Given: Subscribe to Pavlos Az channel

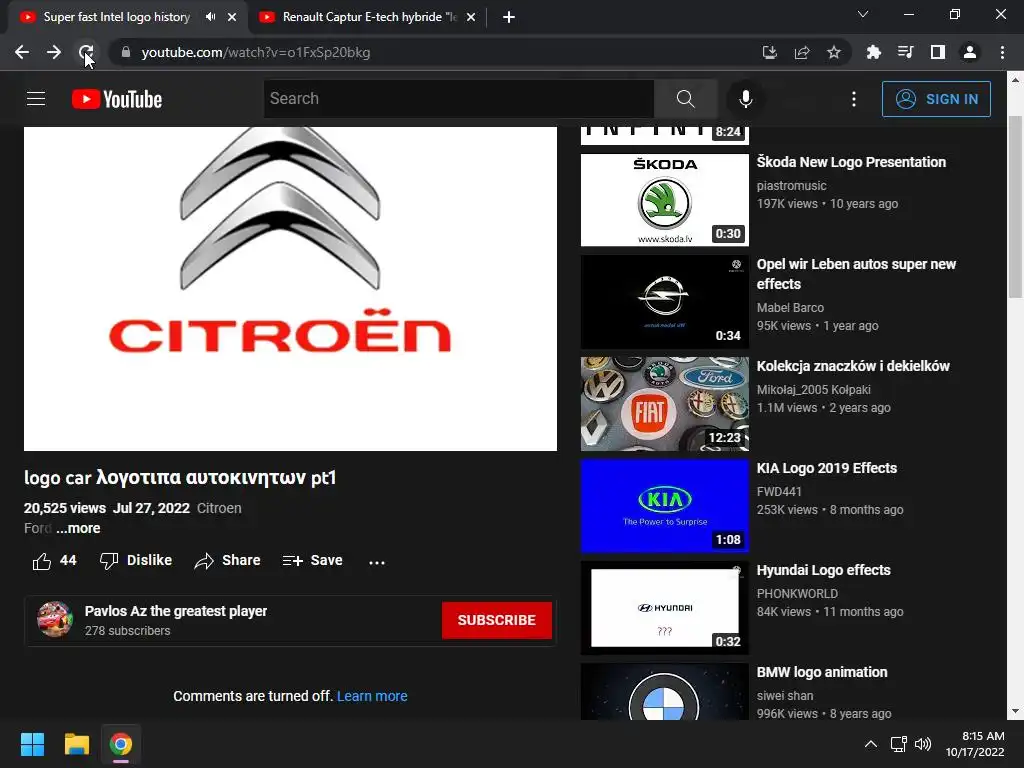Looking at the screenshot, I should [x=496, y=620].
